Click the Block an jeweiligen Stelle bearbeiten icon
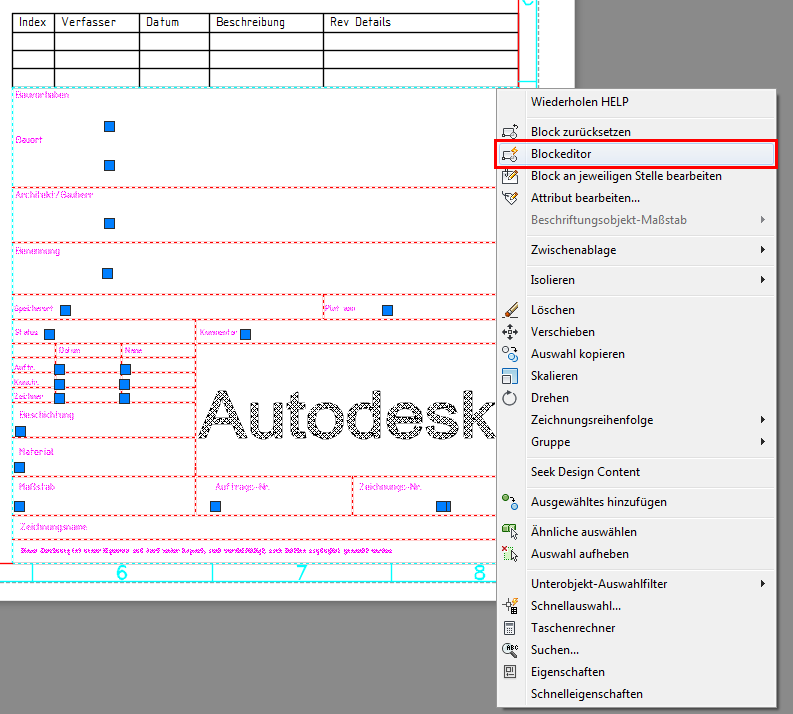This screenshot has width=793, height=714. coord(510,176)
